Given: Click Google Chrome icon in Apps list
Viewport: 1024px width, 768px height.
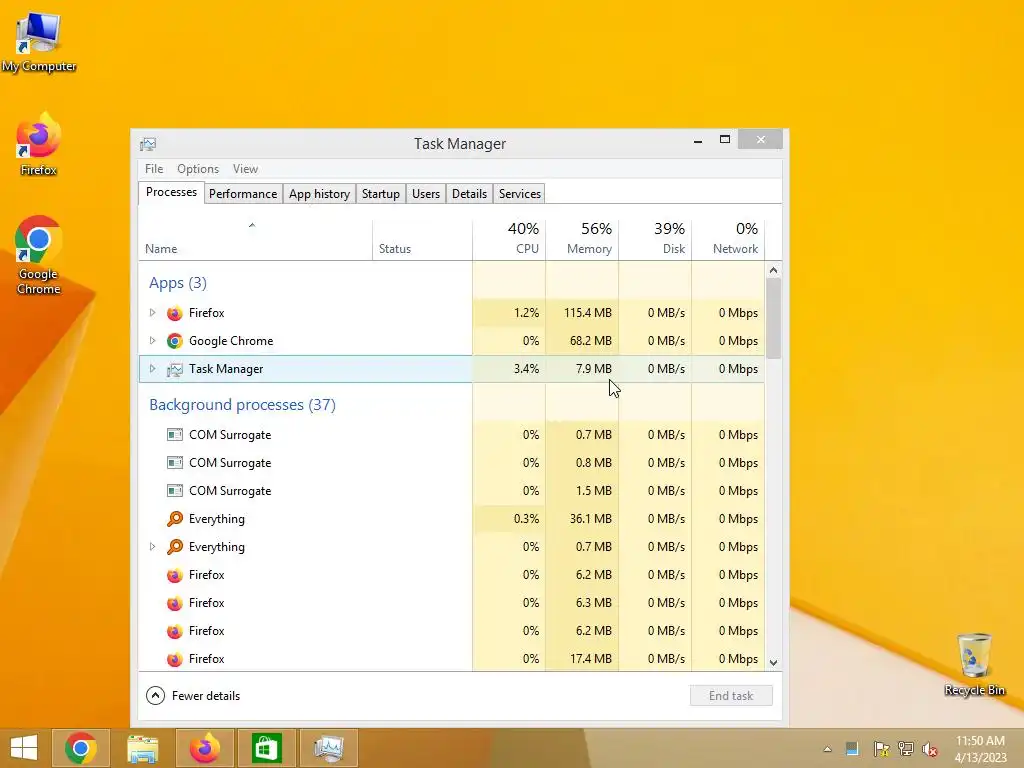Looking at the screenshot, I should point(174,341).
